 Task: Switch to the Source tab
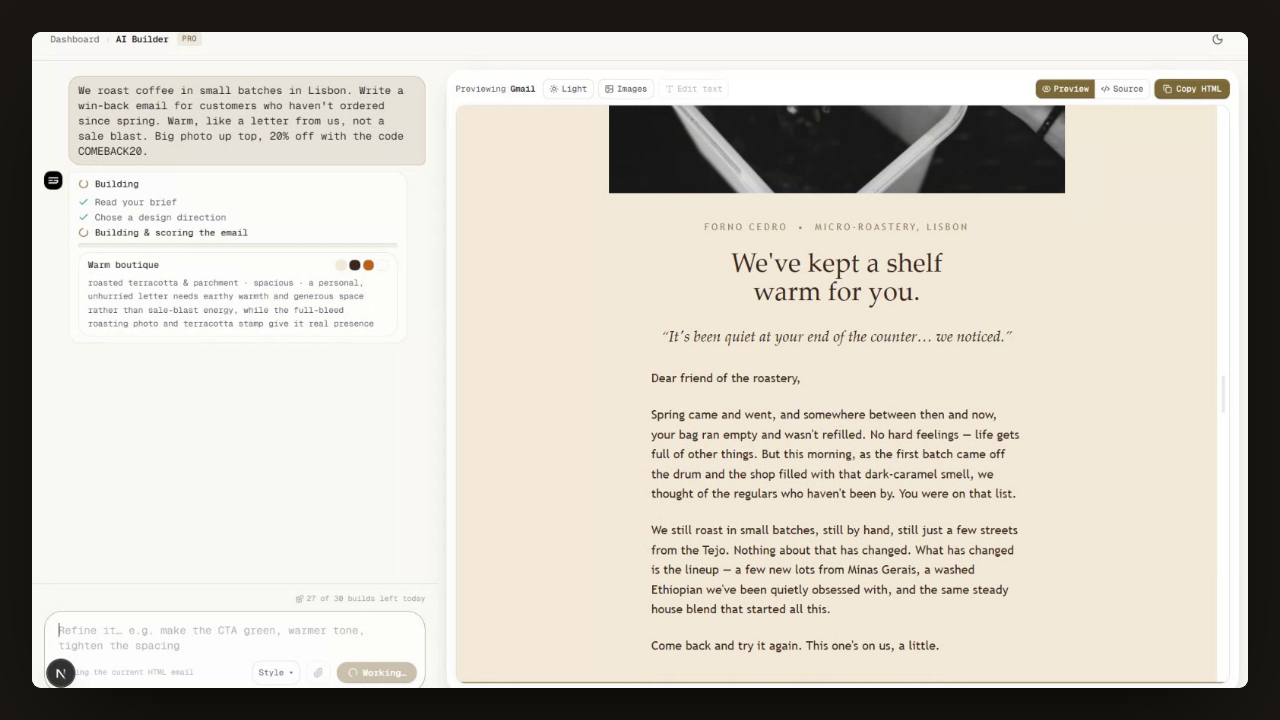[1122, 89]
